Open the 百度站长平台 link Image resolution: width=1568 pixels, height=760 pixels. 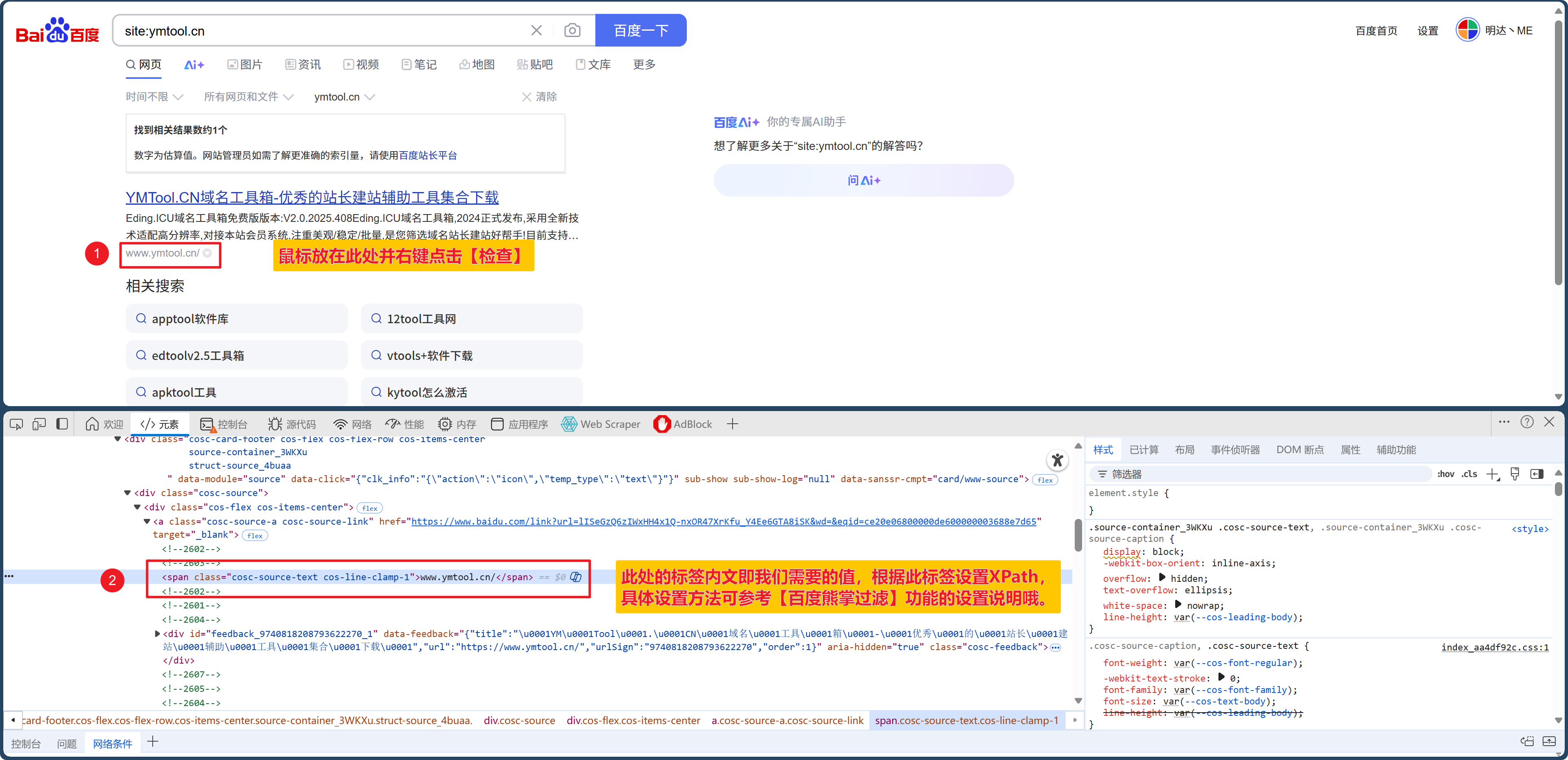point(428,155)
